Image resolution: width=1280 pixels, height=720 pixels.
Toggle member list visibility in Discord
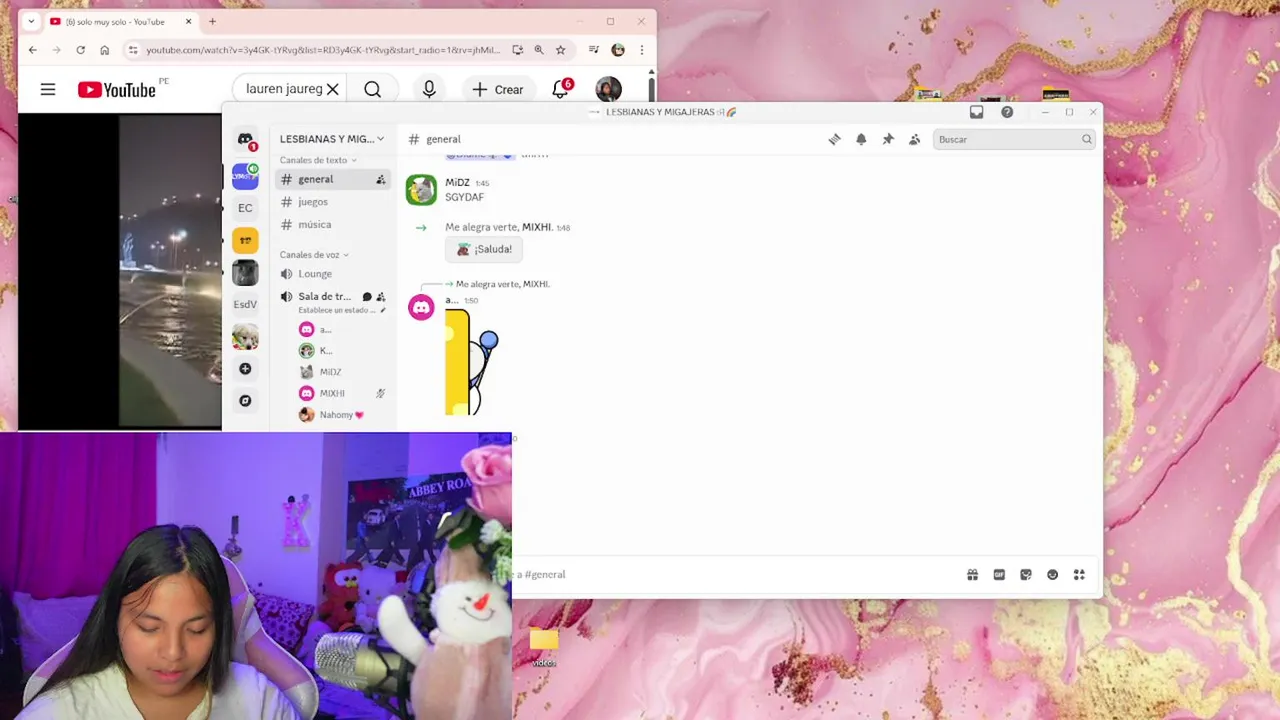914,139
